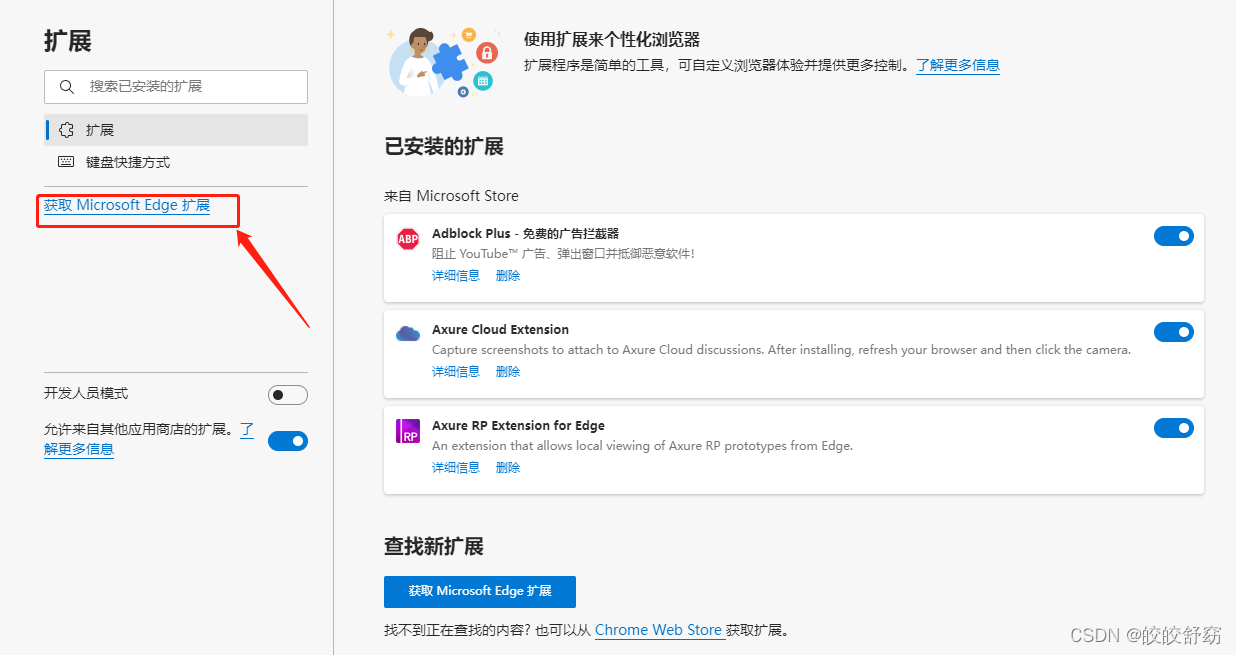The width and height of the screenshot is (1236, 655).
Task: Click the Axure Cloud Extension cloud icon
Action: click(x=408, y=334)
